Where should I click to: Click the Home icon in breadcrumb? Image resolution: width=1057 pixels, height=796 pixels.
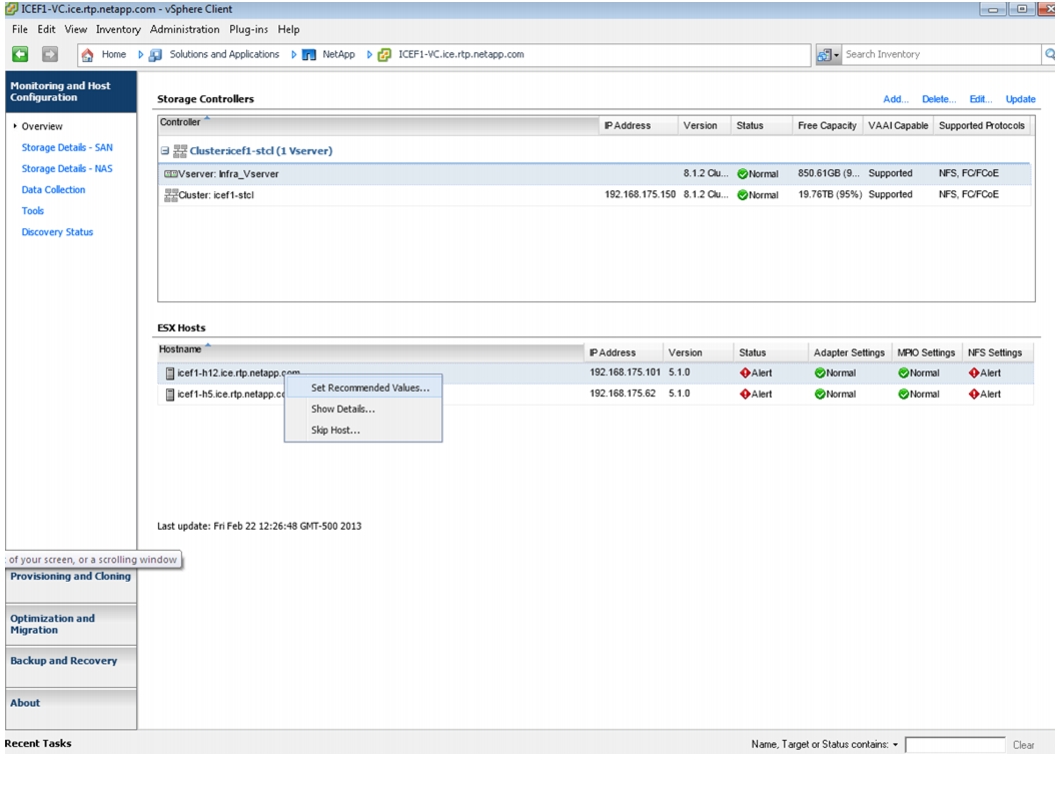tap(88, 55)
